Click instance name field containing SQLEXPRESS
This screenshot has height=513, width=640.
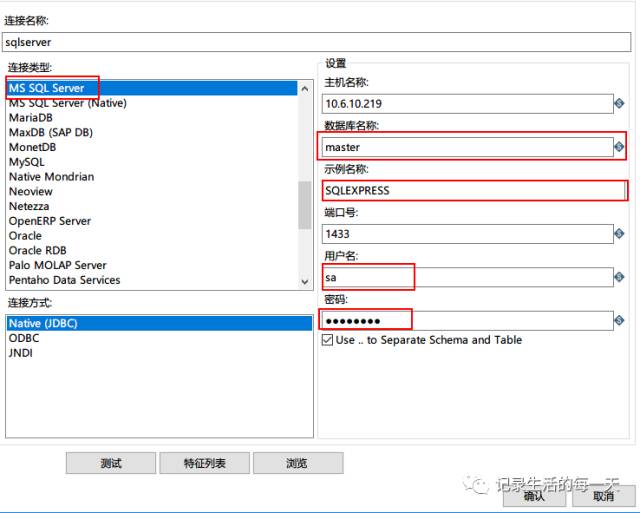(474, 191)
